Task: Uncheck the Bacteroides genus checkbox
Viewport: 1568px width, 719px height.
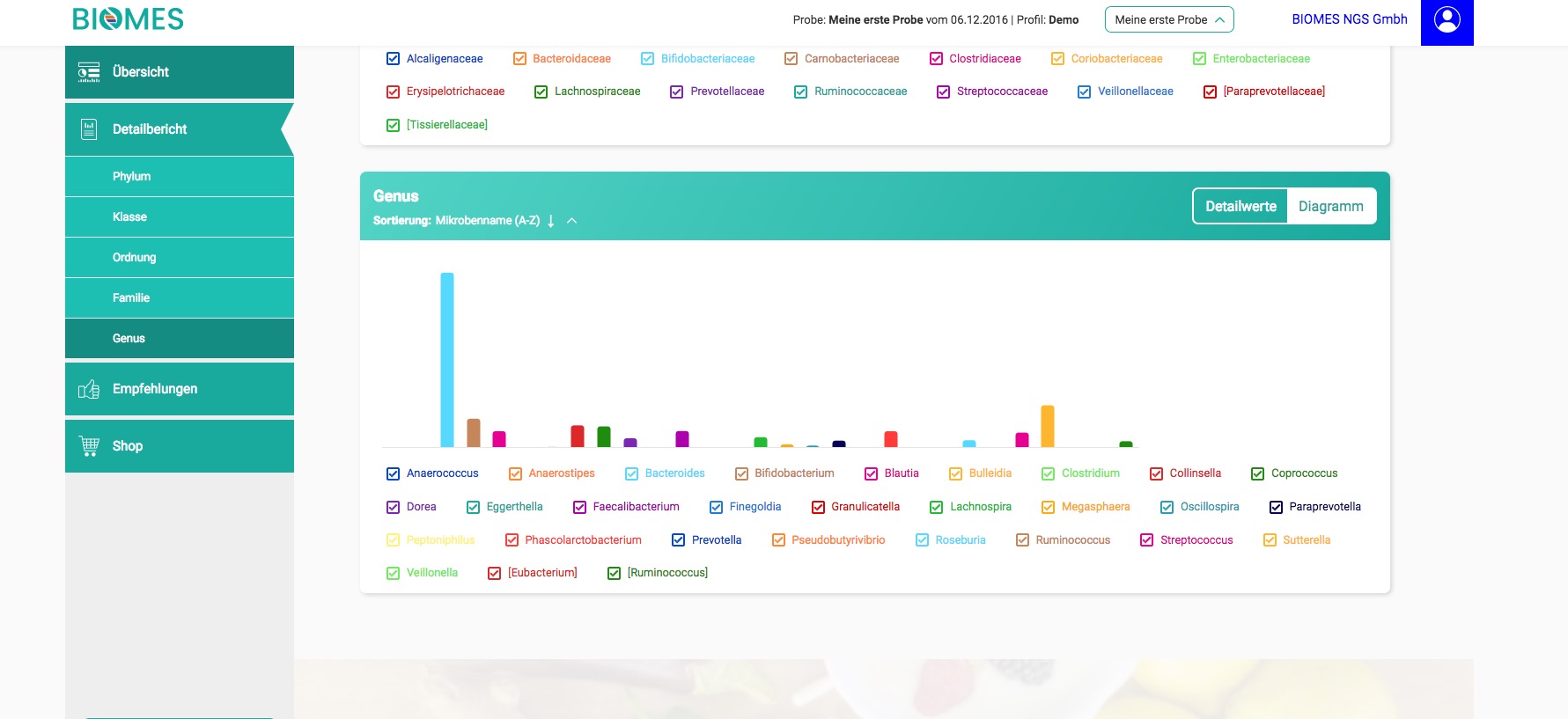Action: click(631, 473)
